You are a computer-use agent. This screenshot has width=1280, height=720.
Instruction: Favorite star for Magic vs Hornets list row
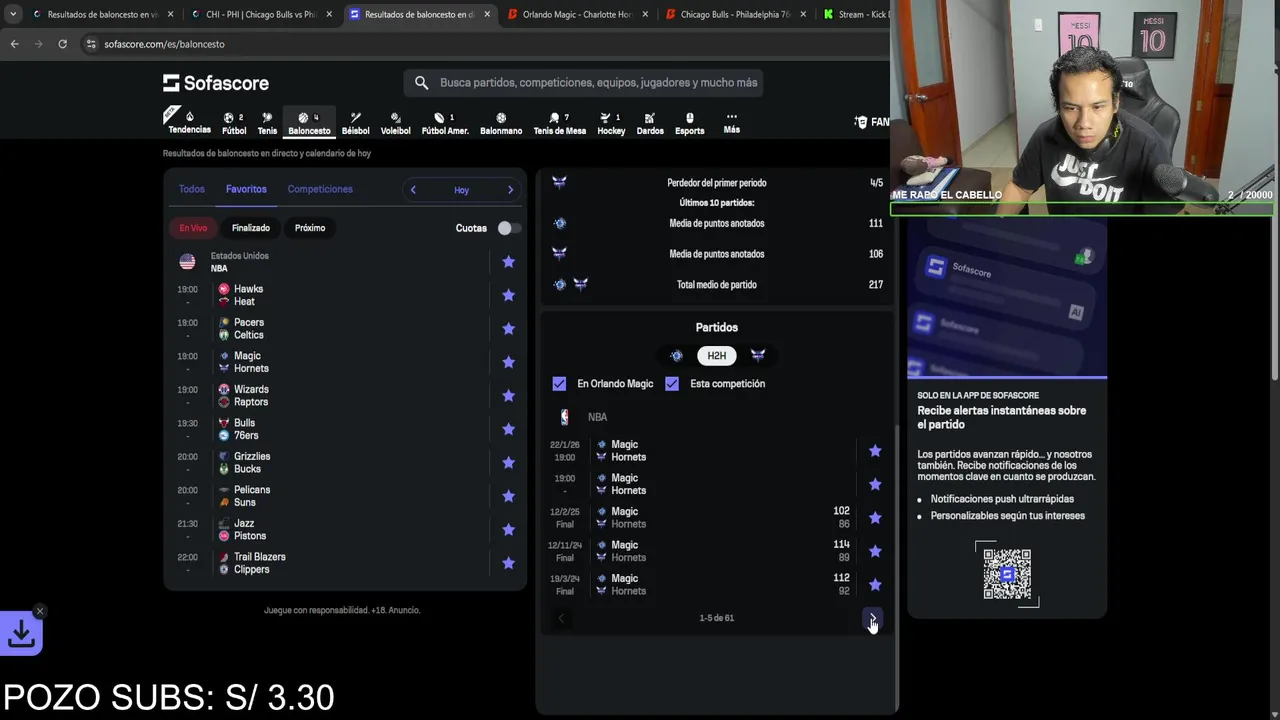(508, 362)
